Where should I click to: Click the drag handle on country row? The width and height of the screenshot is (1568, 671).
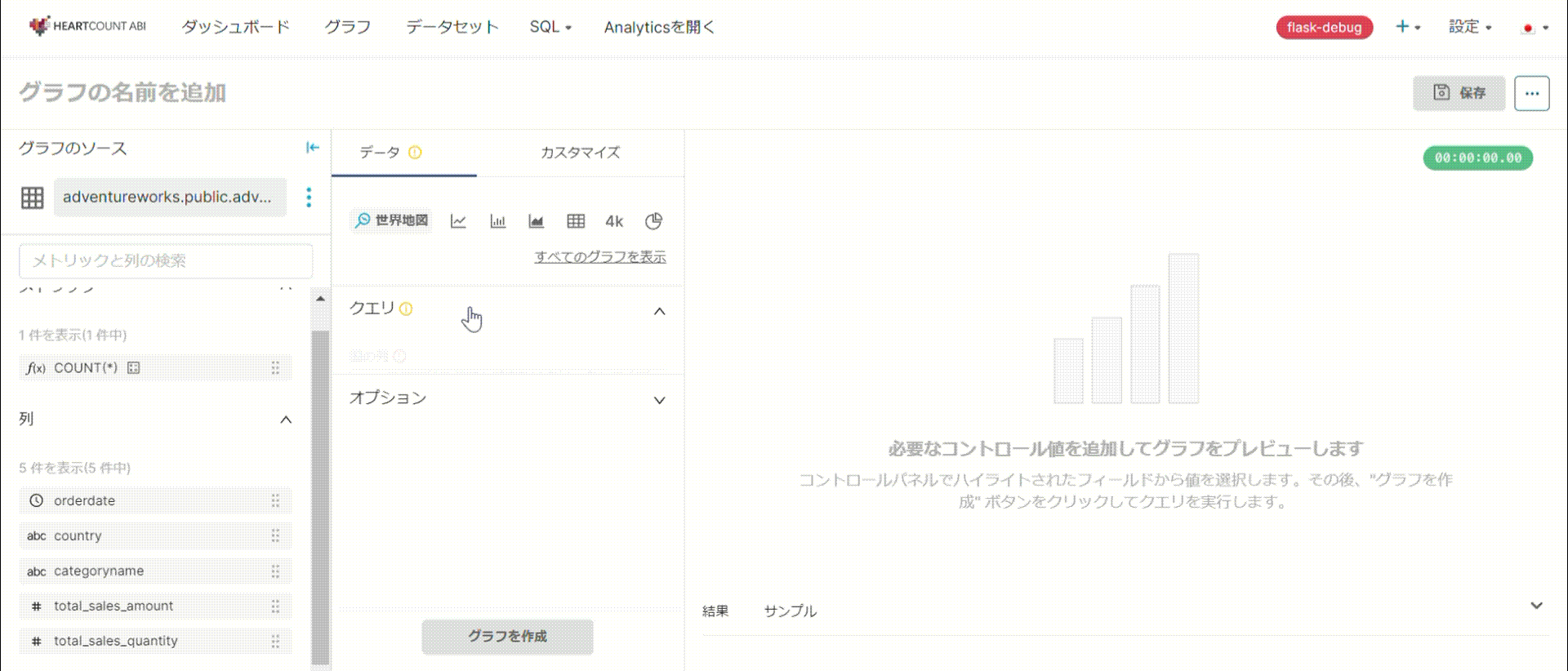click(x=275, y=535)
